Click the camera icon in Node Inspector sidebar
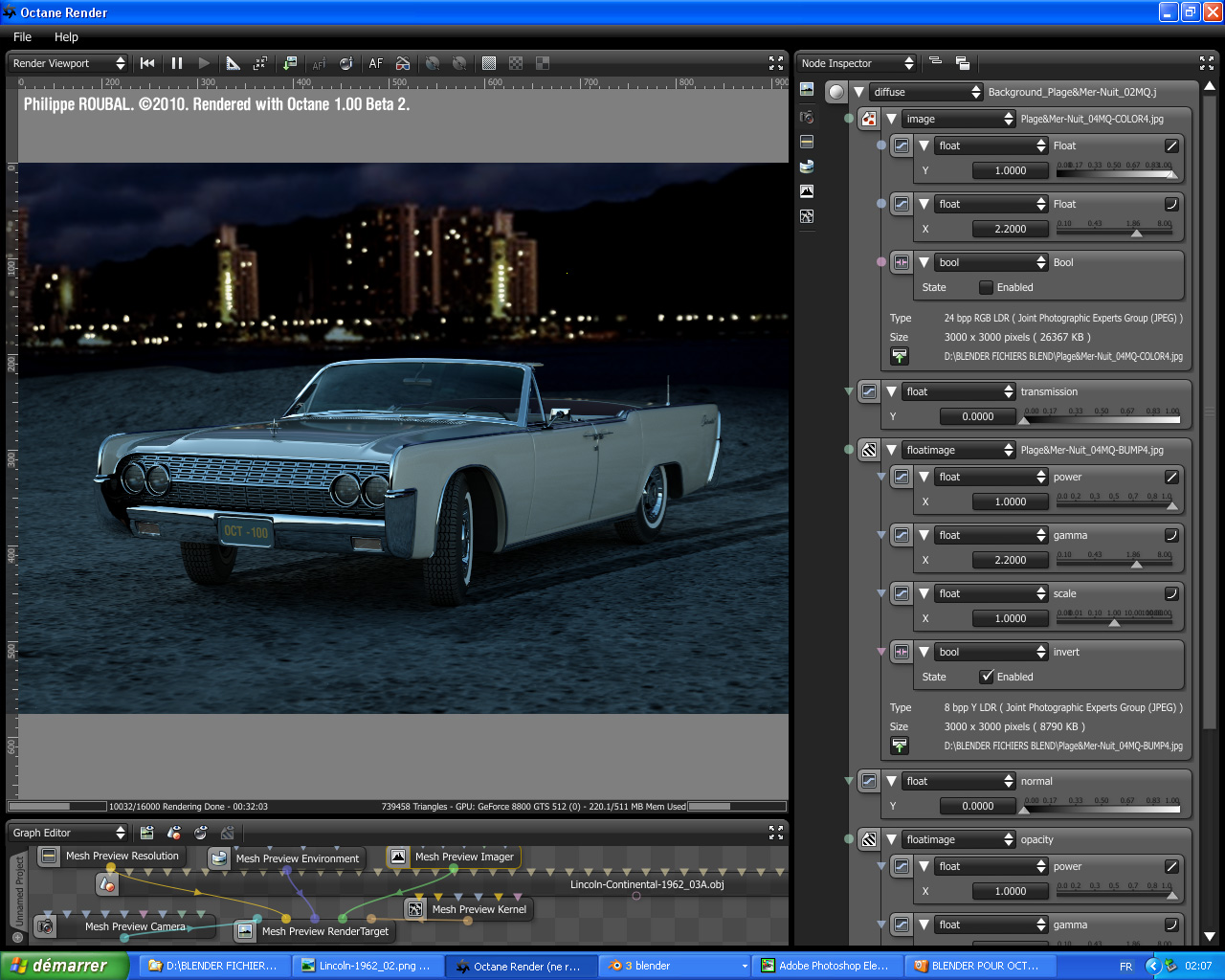Viewport: 1225px width, 980px height. (x=807, y=116)
